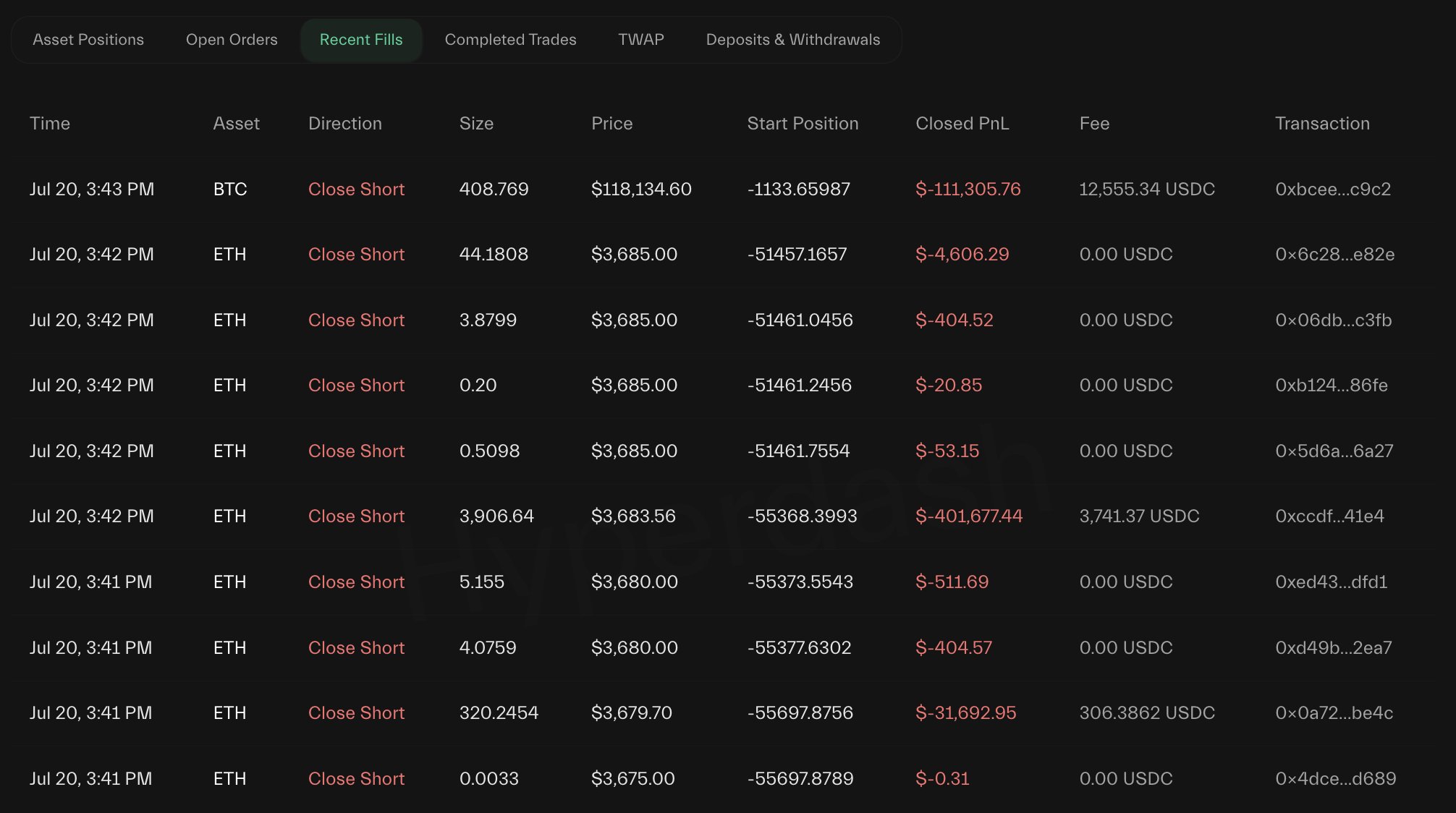Open transaction 0xb124...86fe link
1456x813 pixels.
(1332, 386)
